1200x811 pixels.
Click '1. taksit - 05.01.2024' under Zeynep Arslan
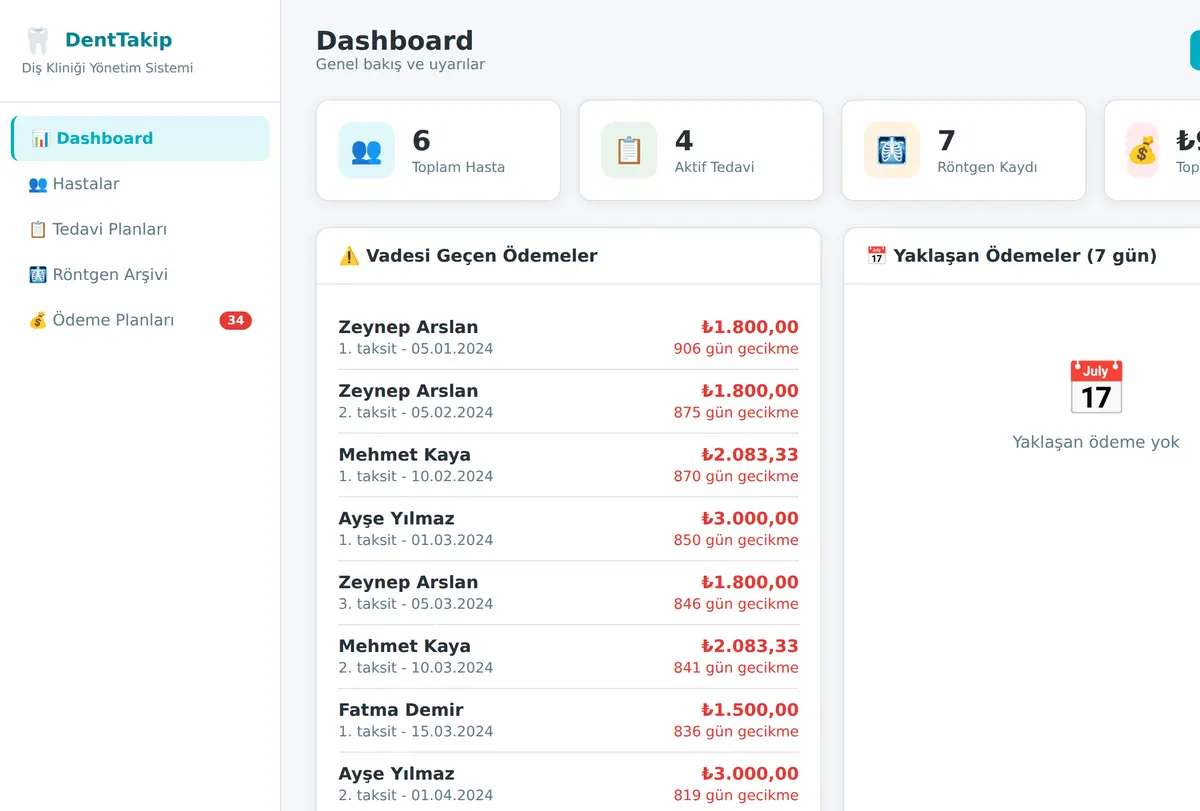click(416, 349)
